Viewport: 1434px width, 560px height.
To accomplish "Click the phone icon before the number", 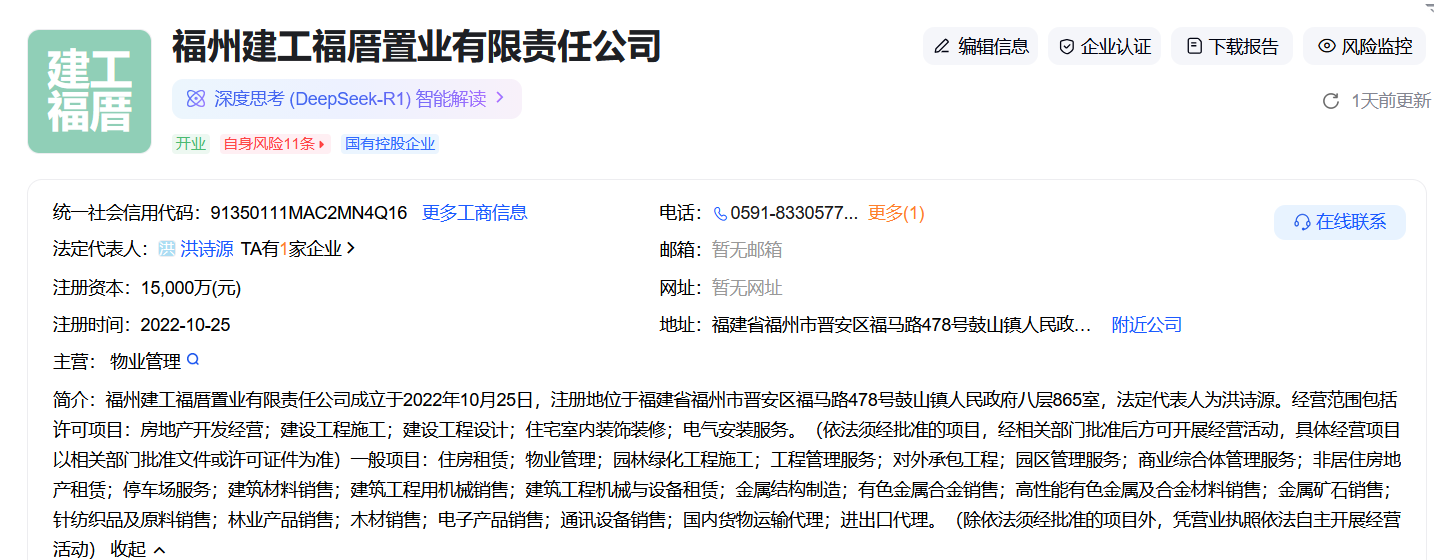I will [x=720, y=213].
